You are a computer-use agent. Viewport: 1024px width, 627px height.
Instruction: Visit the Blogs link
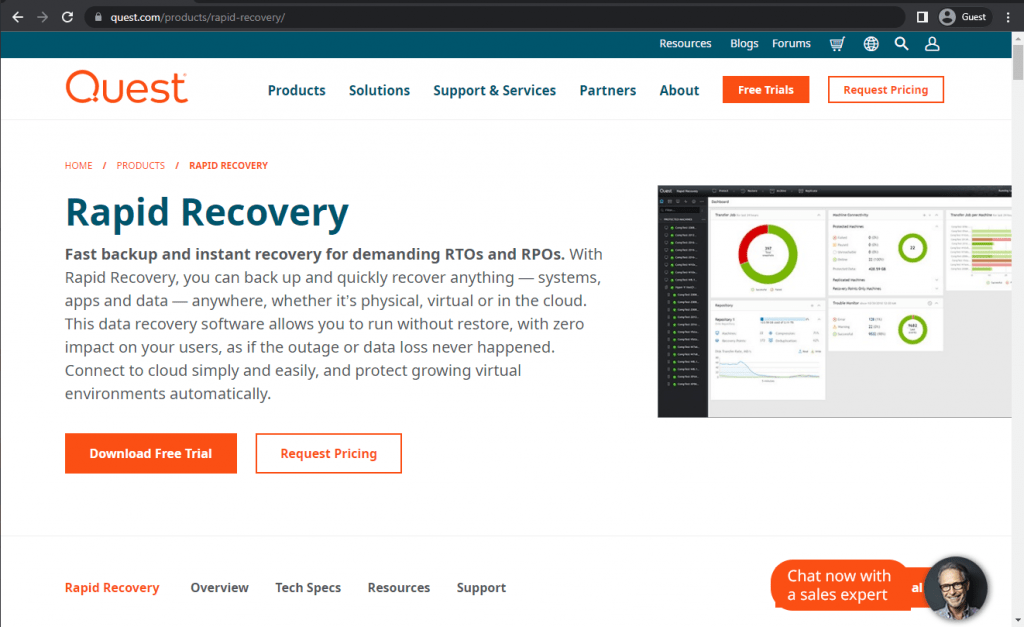coord(744,44)
